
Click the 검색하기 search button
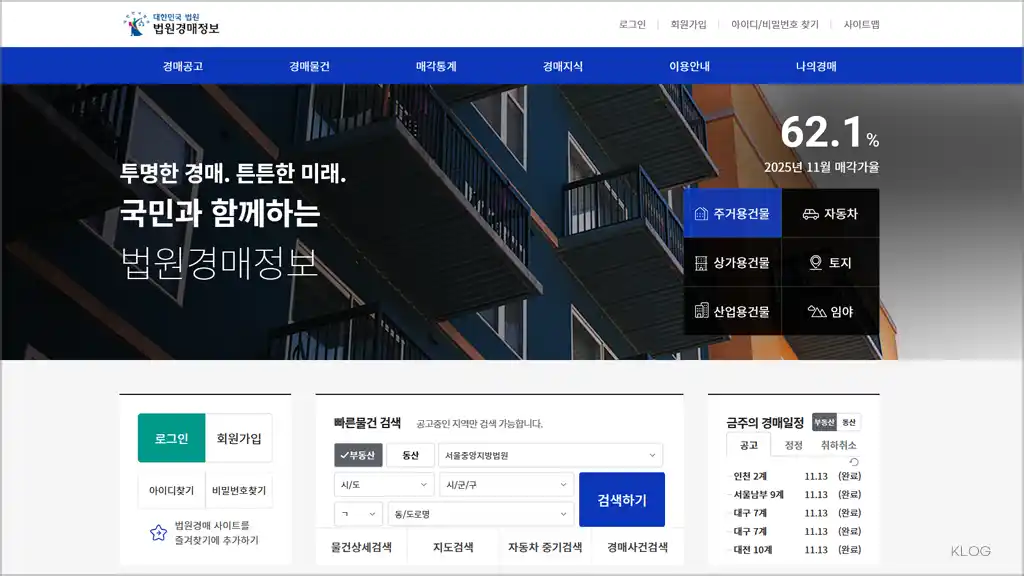[622, 498]
